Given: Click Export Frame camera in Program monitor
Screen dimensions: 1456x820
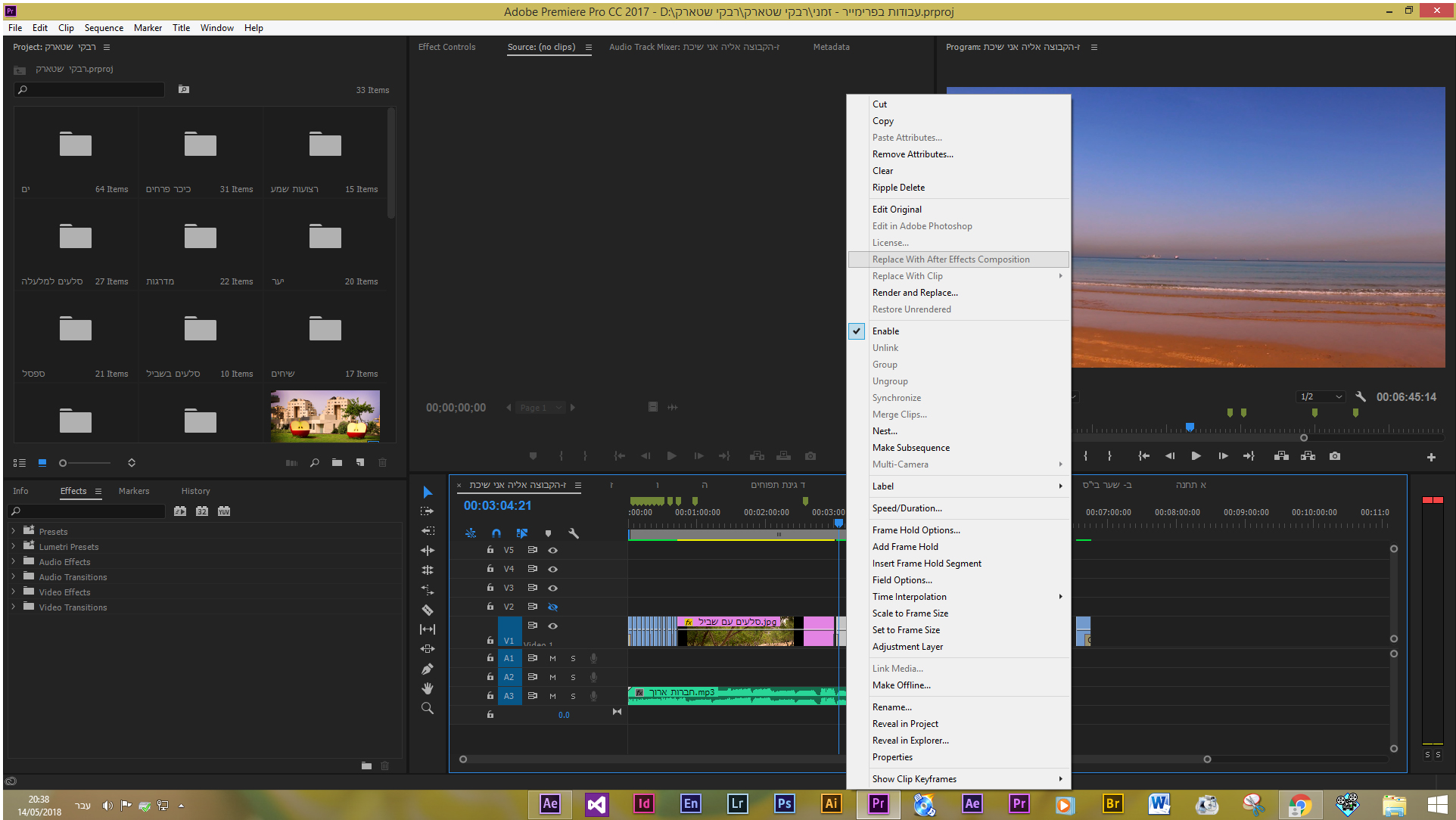Looking at the screenshot, I should (x=1335, y=456).
